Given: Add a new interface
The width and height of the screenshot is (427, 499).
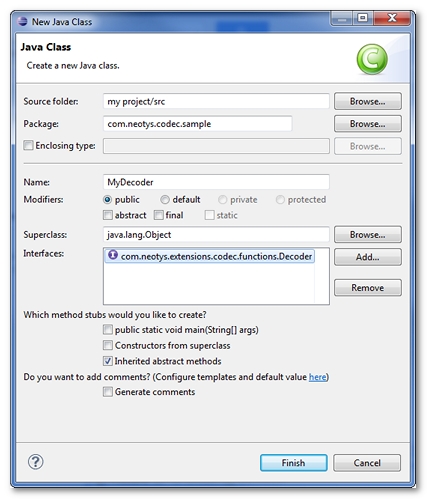Looking at the screenshot, I should (368, 257).
